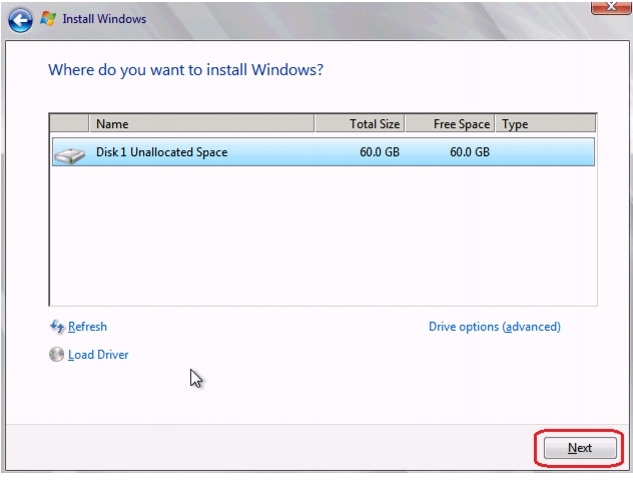Close the Install Windows dialog
The width and height of the screenshot is (633, 490).
coord(611,7)
